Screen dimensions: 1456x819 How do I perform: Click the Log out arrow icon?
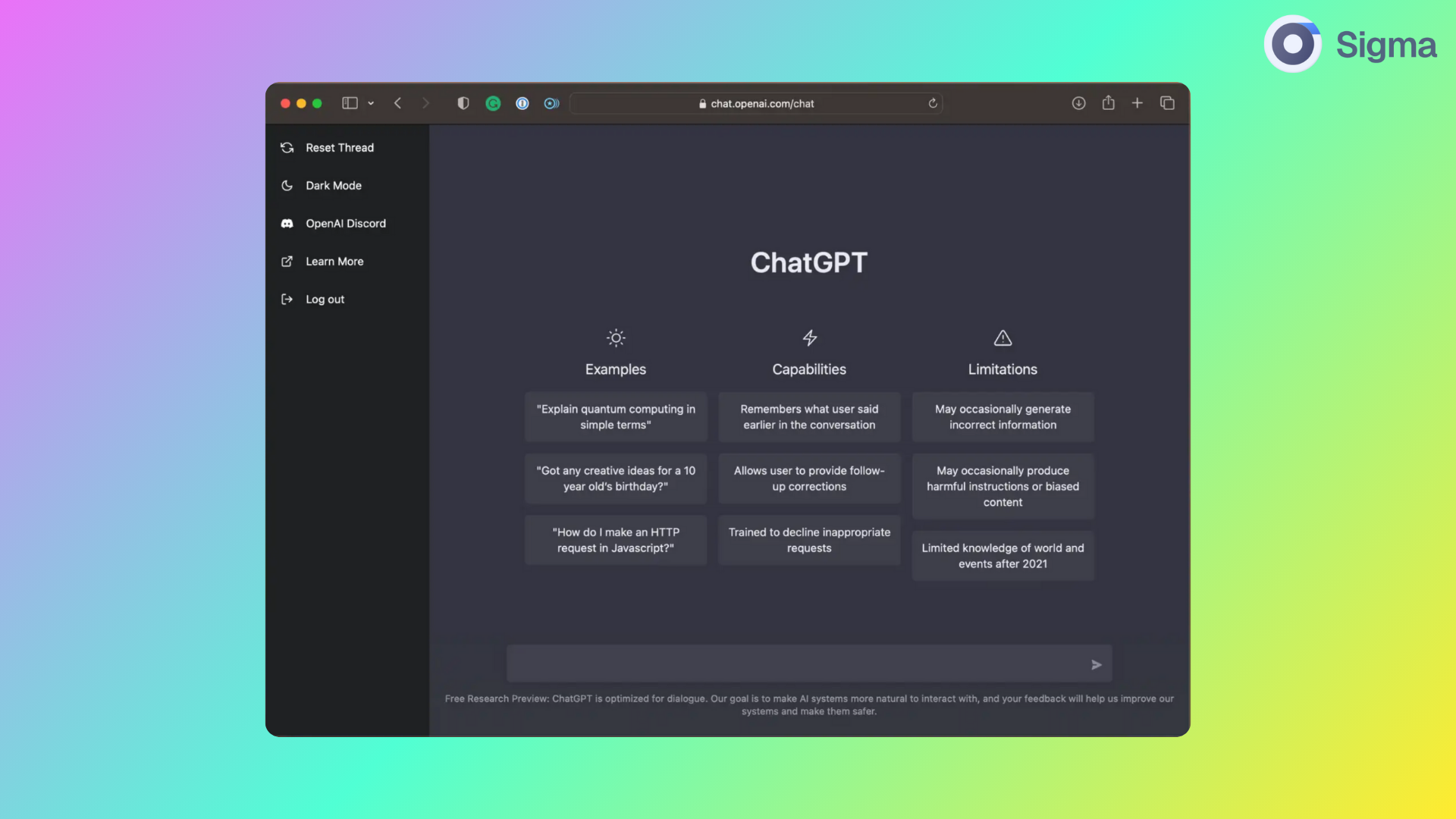[287, 300]
